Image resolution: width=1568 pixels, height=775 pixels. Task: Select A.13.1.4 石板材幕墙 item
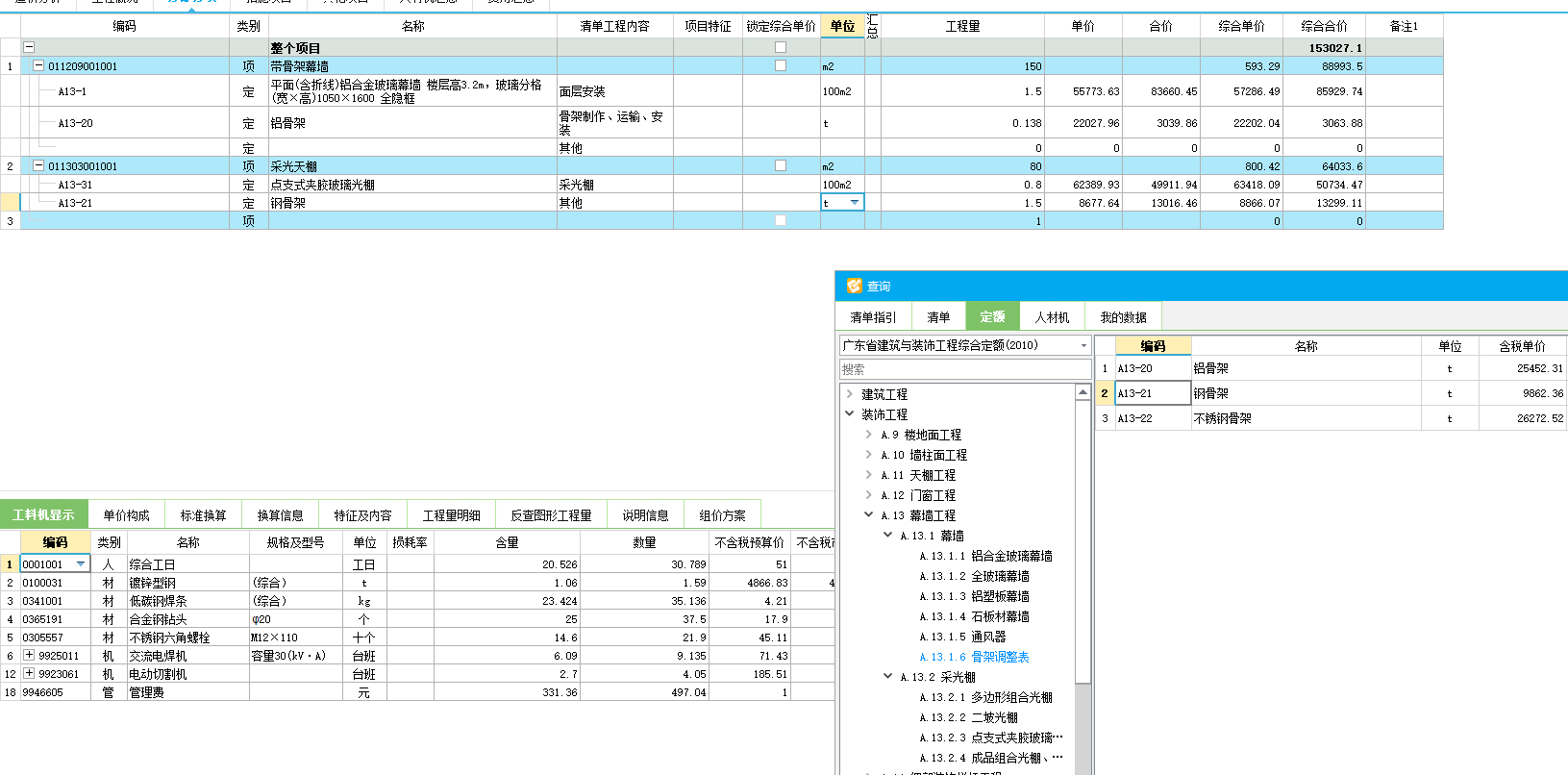point(974,616)
